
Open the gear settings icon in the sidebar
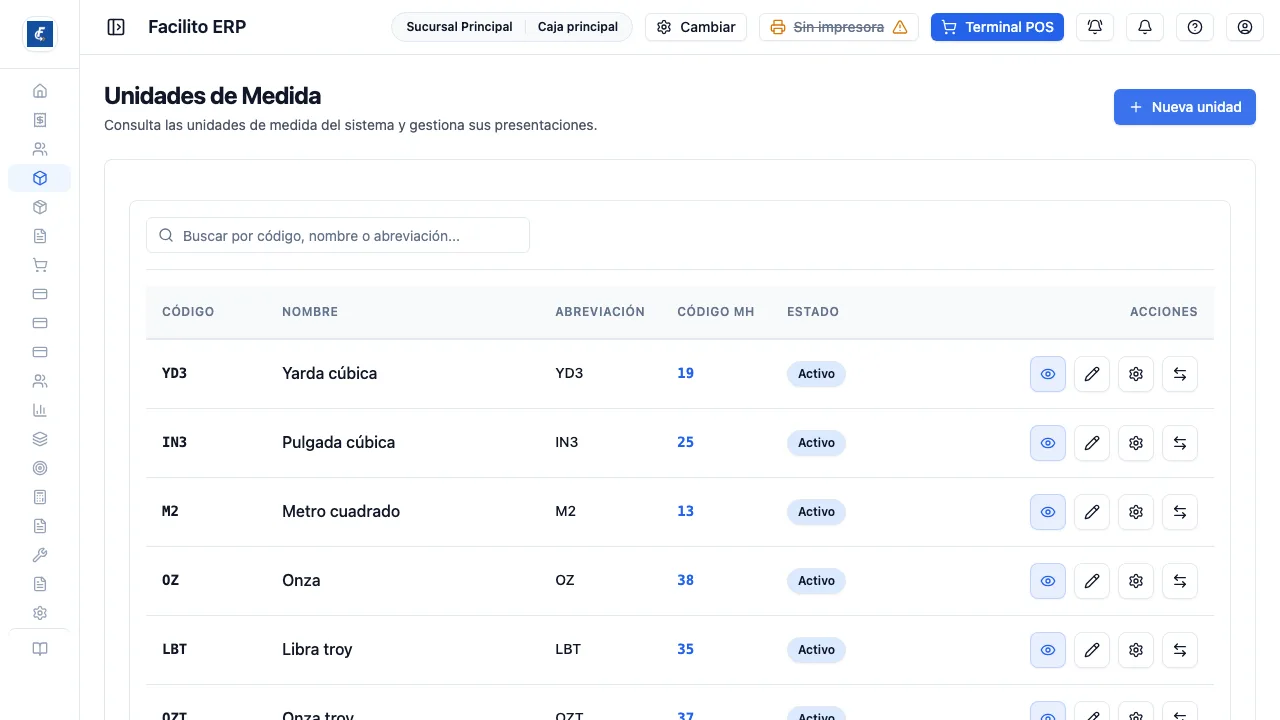click(x=40, y=613)
